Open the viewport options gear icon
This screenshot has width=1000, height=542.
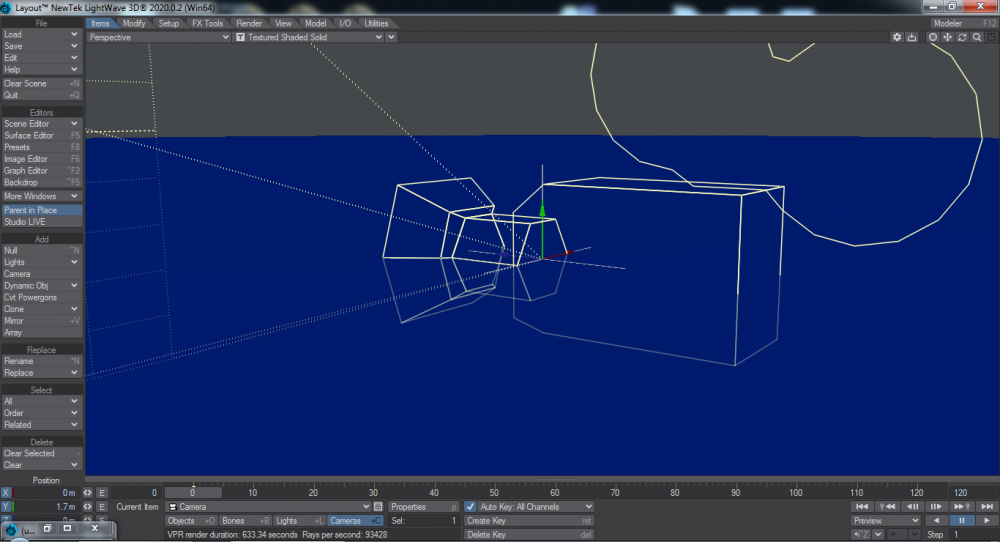897,37
